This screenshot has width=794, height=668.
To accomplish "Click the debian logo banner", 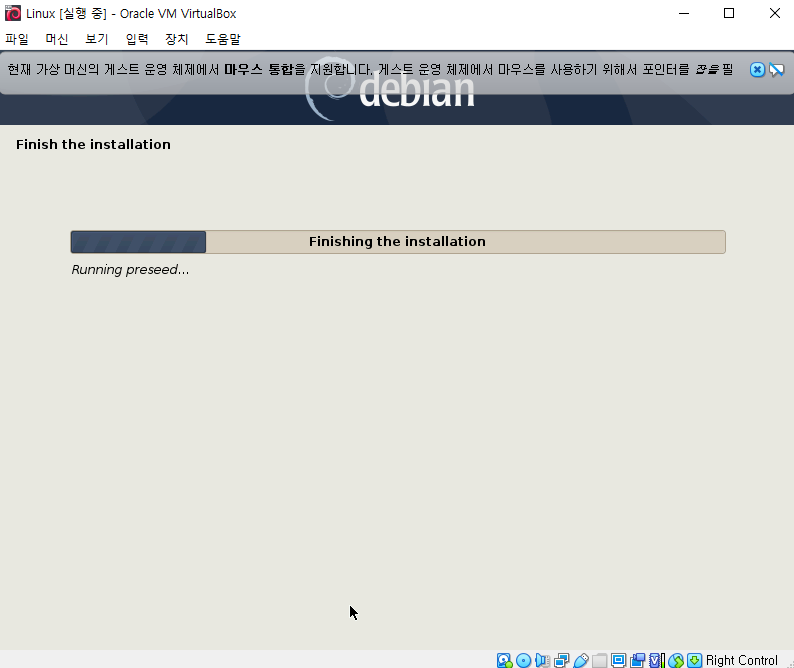I will click(x=390, y=90).
